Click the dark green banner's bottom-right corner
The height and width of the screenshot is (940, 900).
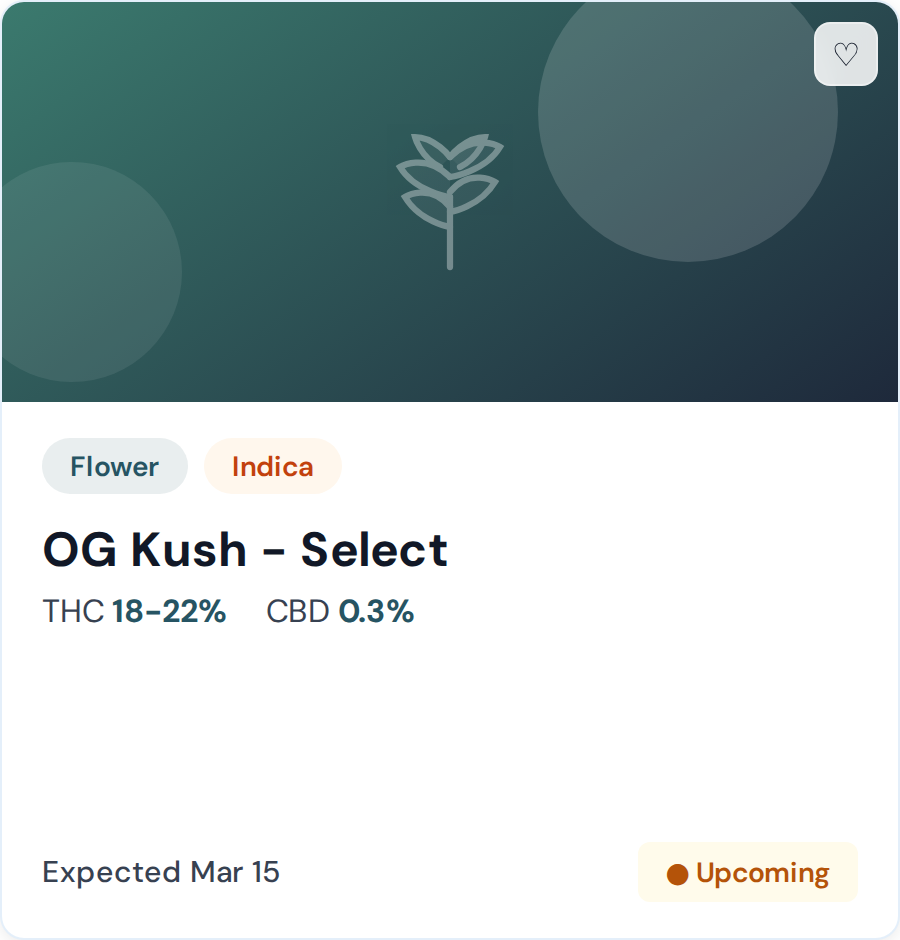point(880,385)
